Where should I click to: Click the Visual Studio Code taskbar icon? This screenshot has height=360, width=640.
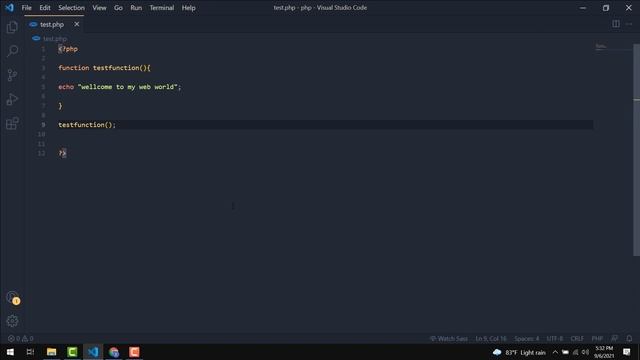coord(93,352)
